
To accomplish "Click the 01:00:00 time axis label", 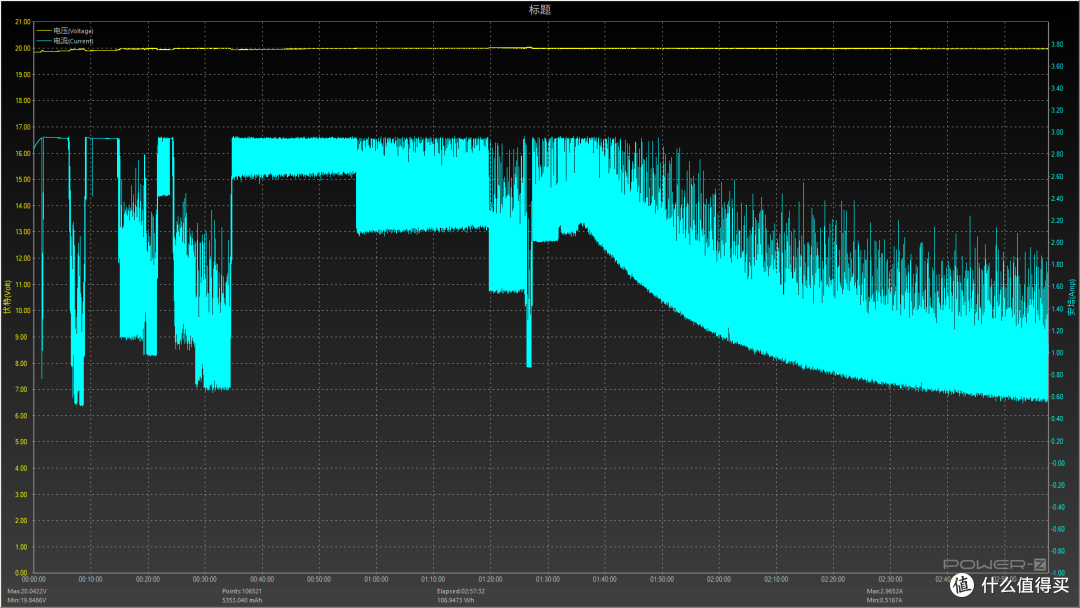I will pyautogui.click(x=376, y=580).
